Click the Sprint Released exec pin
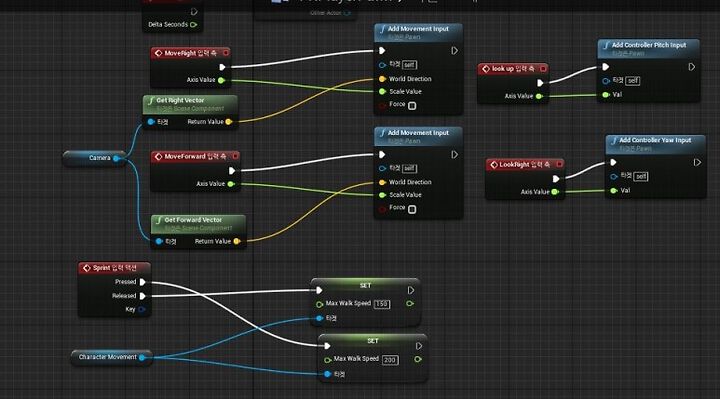This screenshot has width=720, height=399. pyautogui.click(x=142, y=296)
